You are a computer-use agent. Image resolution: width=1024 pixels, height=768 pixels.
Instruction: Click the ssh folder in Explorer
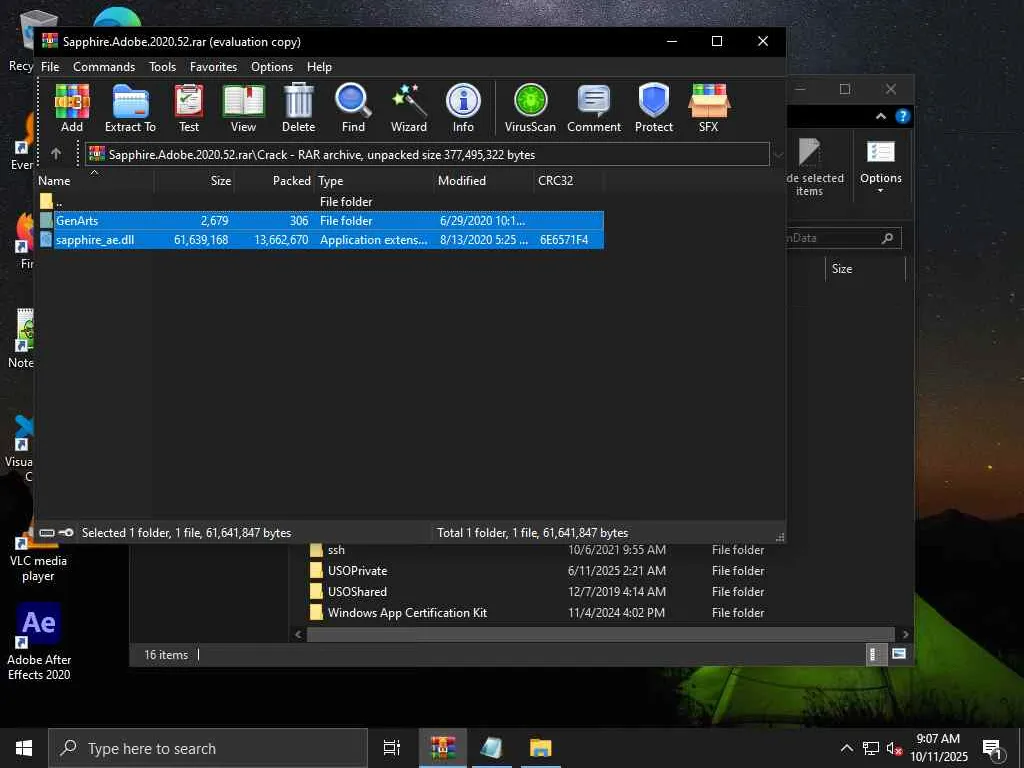point(336,550)
